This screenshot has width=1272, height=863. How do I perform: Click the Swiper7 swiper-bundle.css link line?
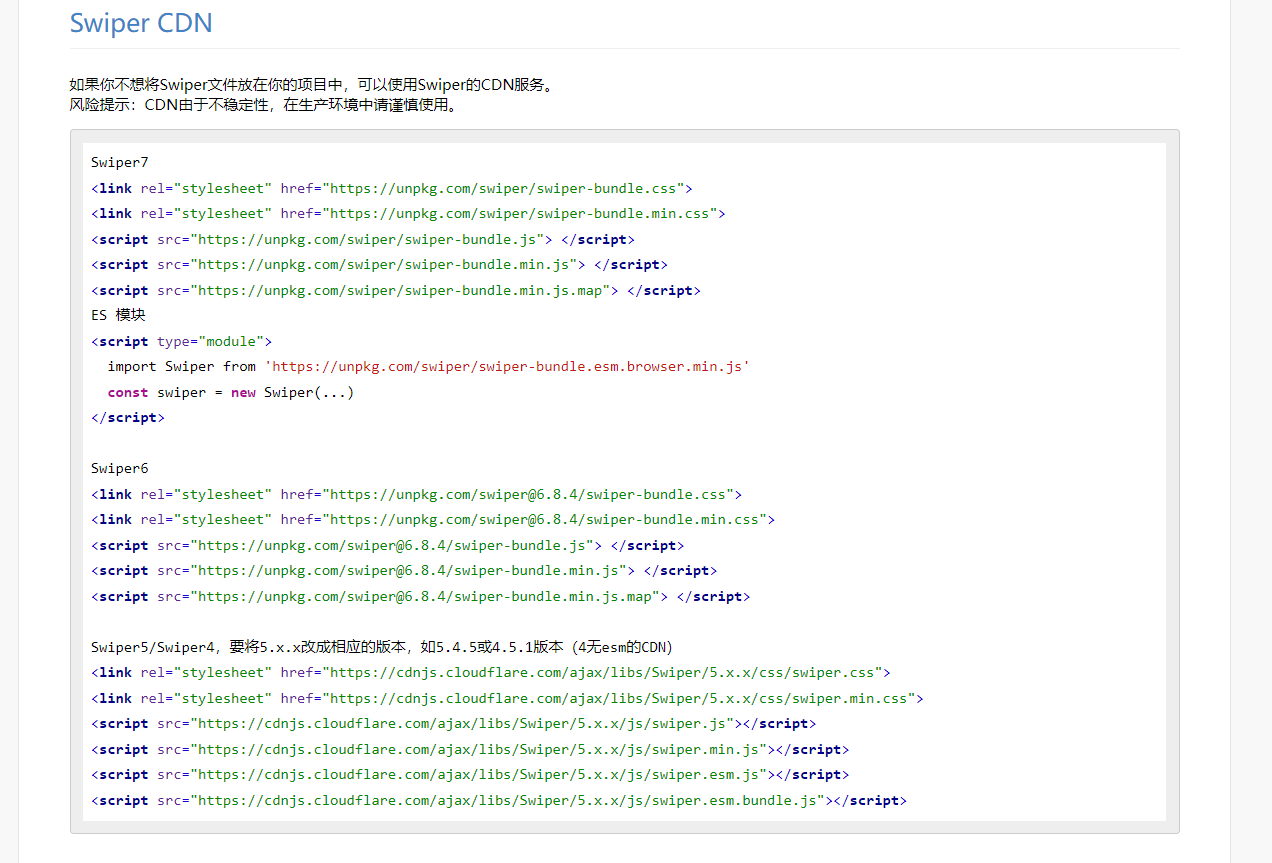tap(392, 188)
